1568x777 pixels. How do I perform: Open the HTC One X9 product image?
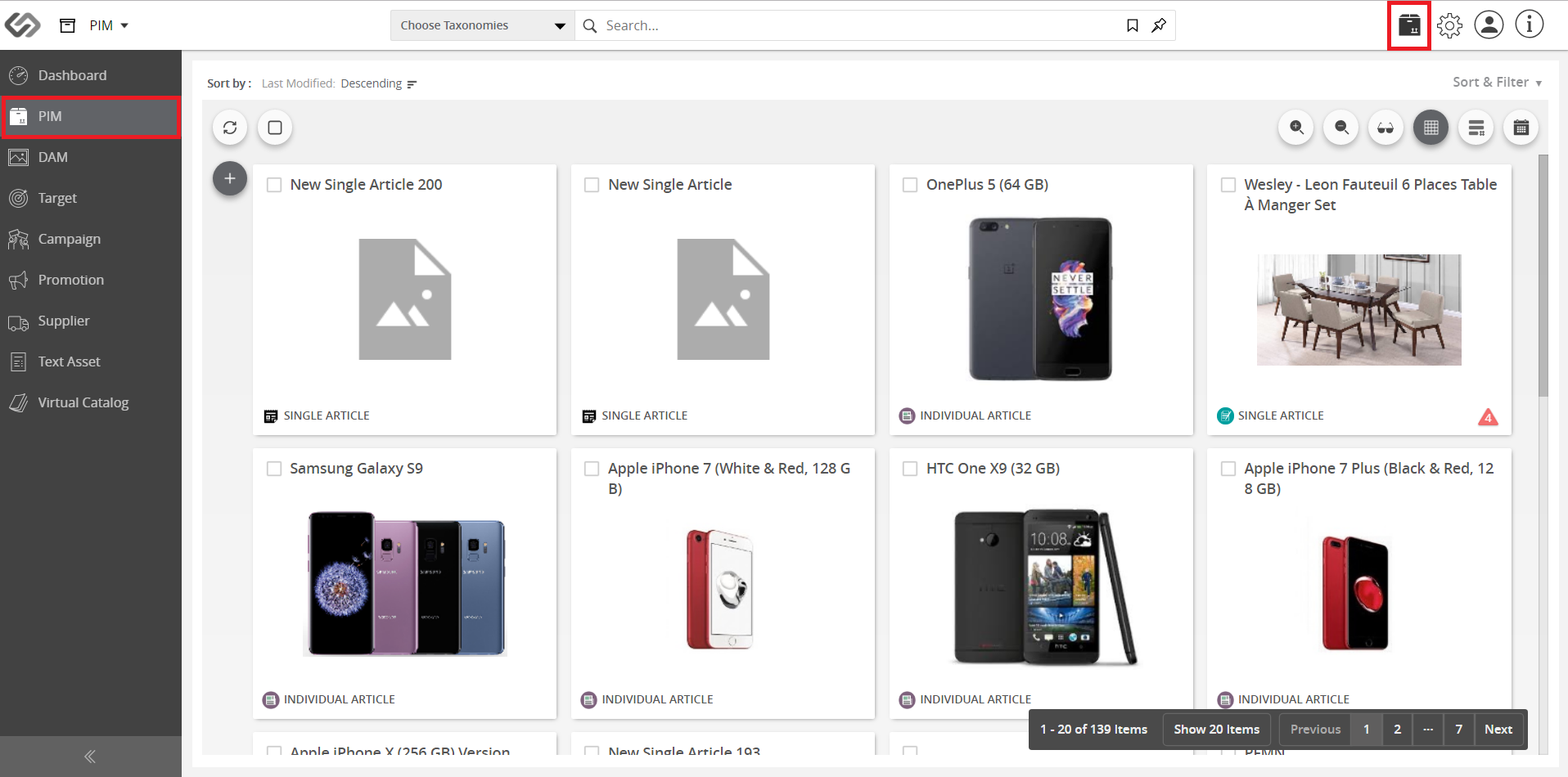coord(1043,586)
